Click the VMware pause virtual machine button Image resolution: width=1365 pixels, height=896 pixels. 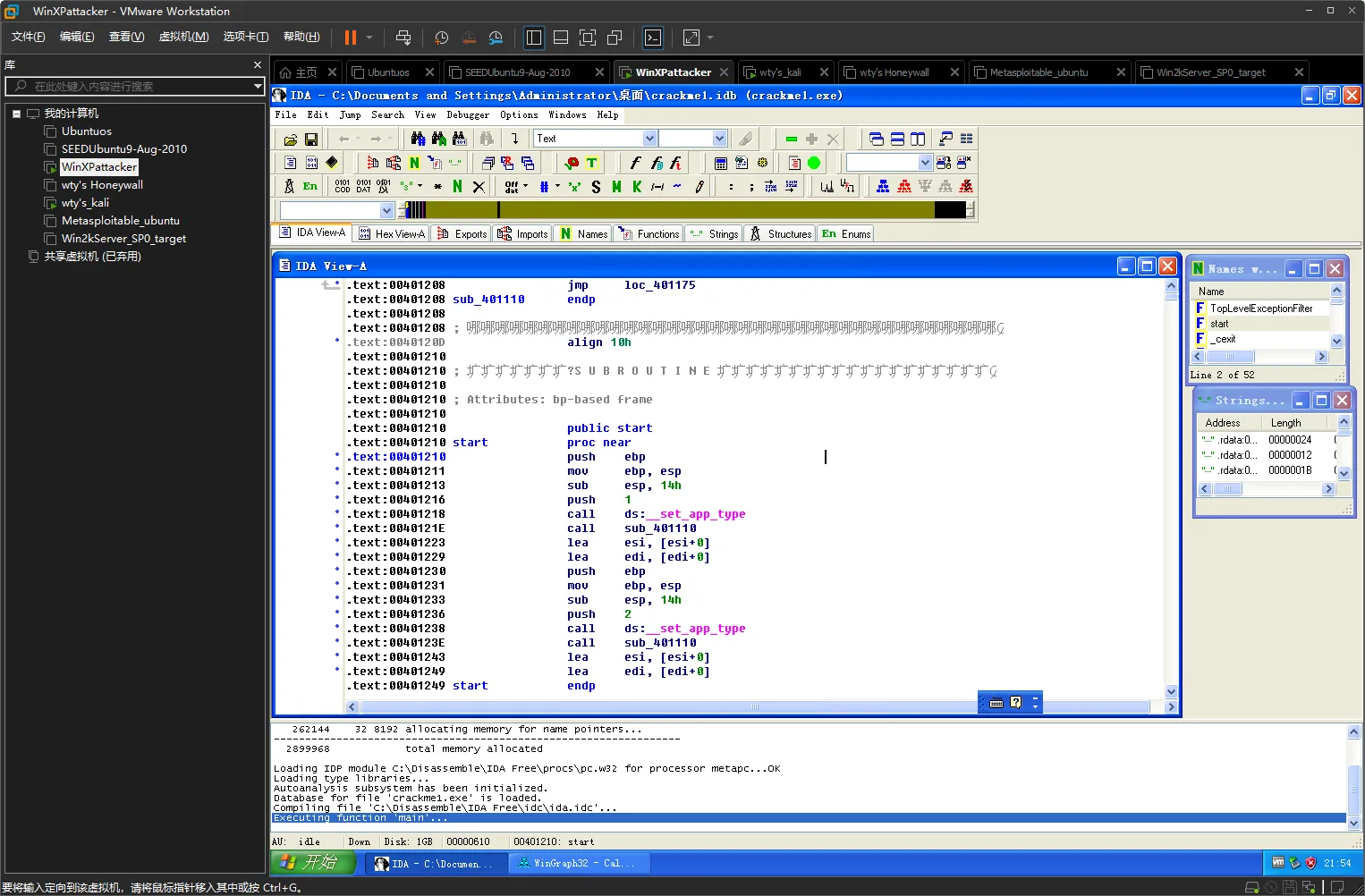[x=351, y=38]
